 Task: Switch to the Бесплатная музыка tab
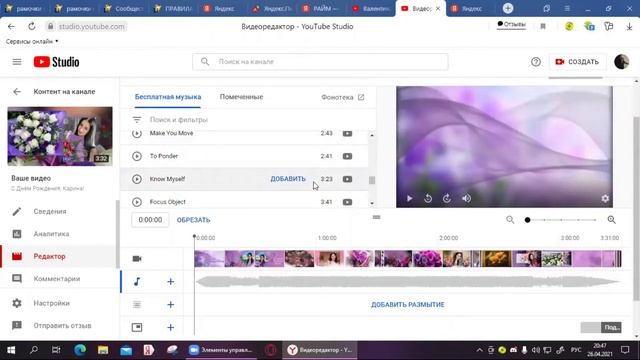pyautogui.click(x=168, y=97)
